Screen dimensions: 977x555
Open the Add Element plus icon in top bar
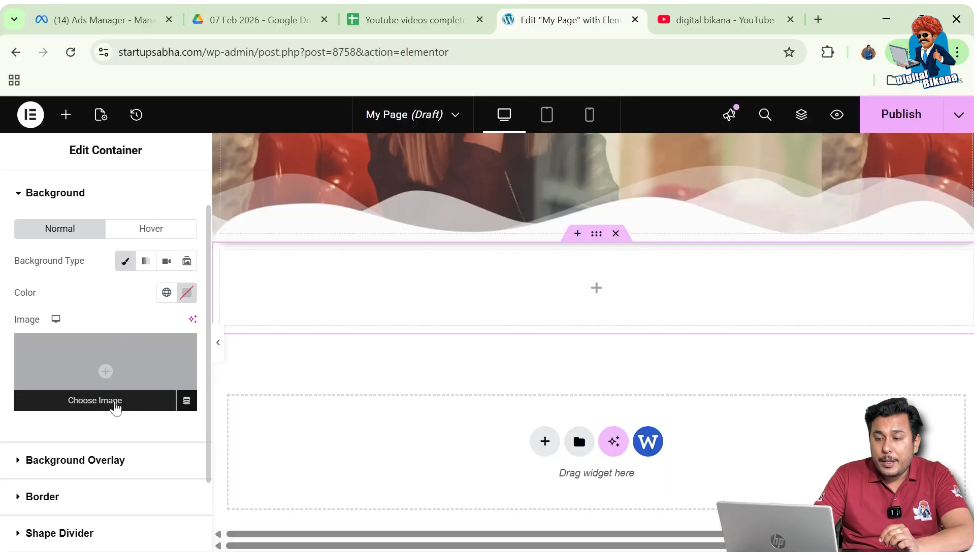[66, 115]
